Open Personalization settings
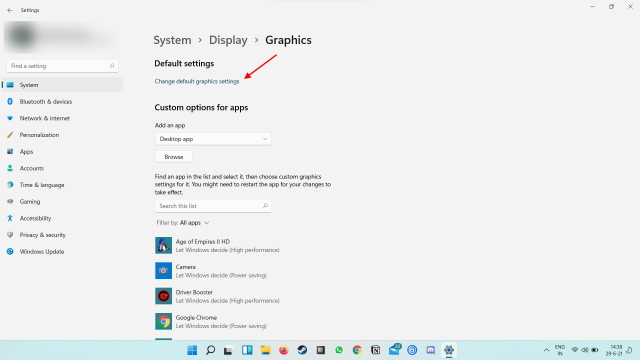Screen dimensions: 640x360 (x=62, y=135)
